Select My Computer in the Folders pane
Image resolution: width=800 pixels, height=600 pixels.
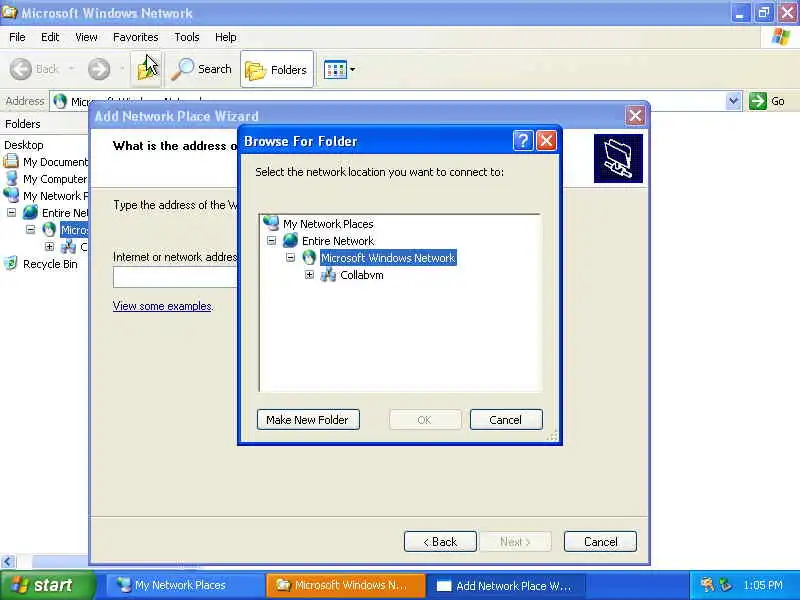(x=55, y=179)
